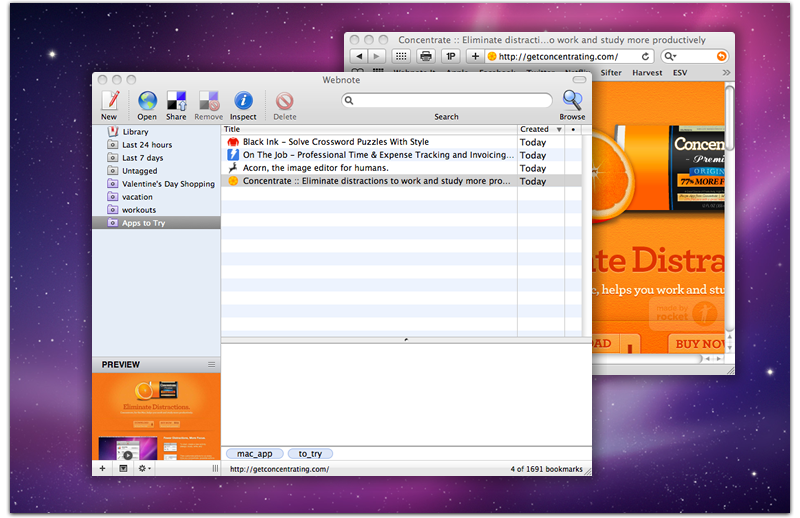Viewport: 800px width, 518px height.
Task: Select the Black Ink crossword bookmark row
Action: point(401,142)
